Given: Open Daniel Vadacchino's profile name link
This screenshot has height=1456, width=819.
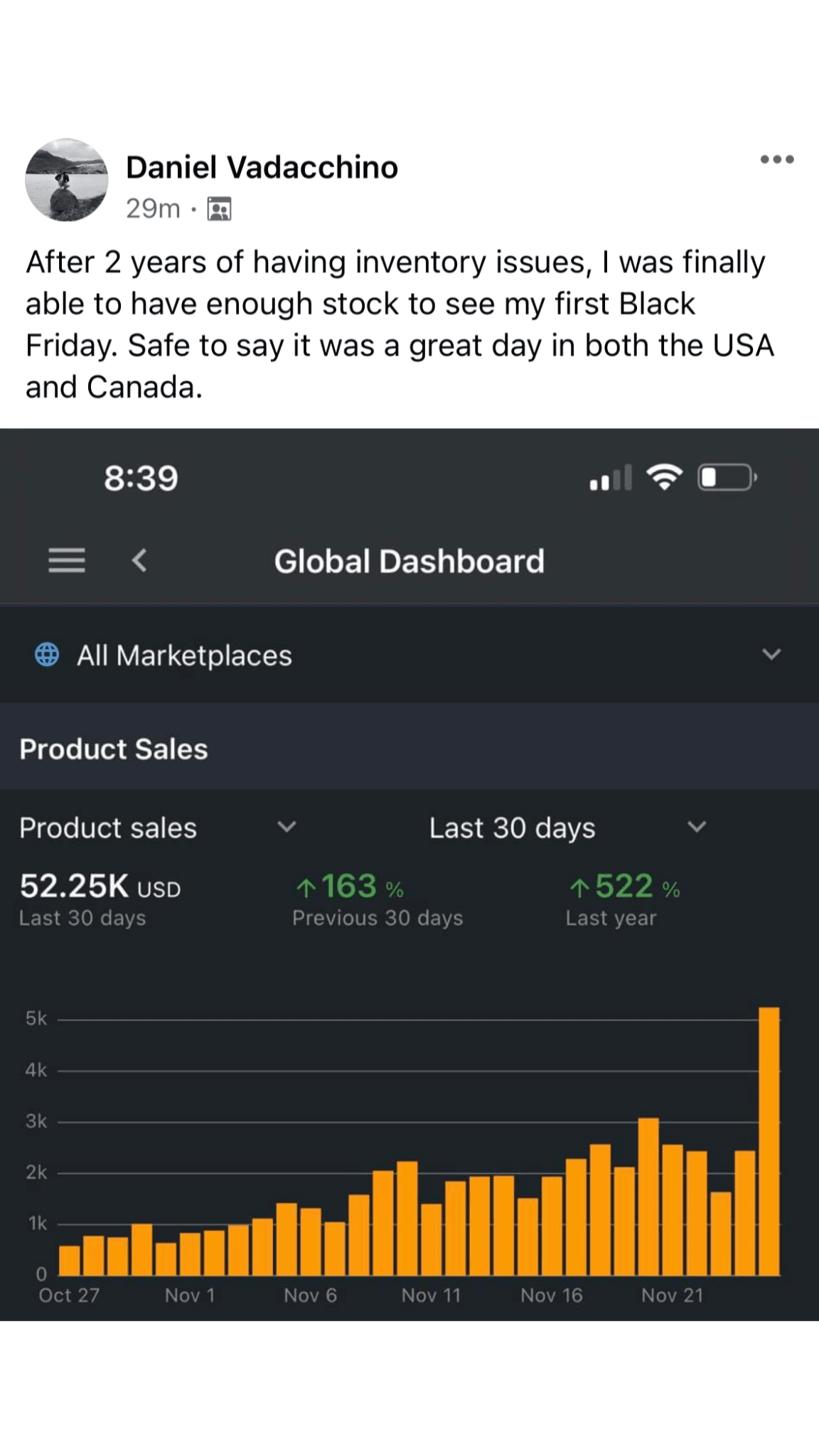Looking at the screenshot, I should (x=262, y=168).
